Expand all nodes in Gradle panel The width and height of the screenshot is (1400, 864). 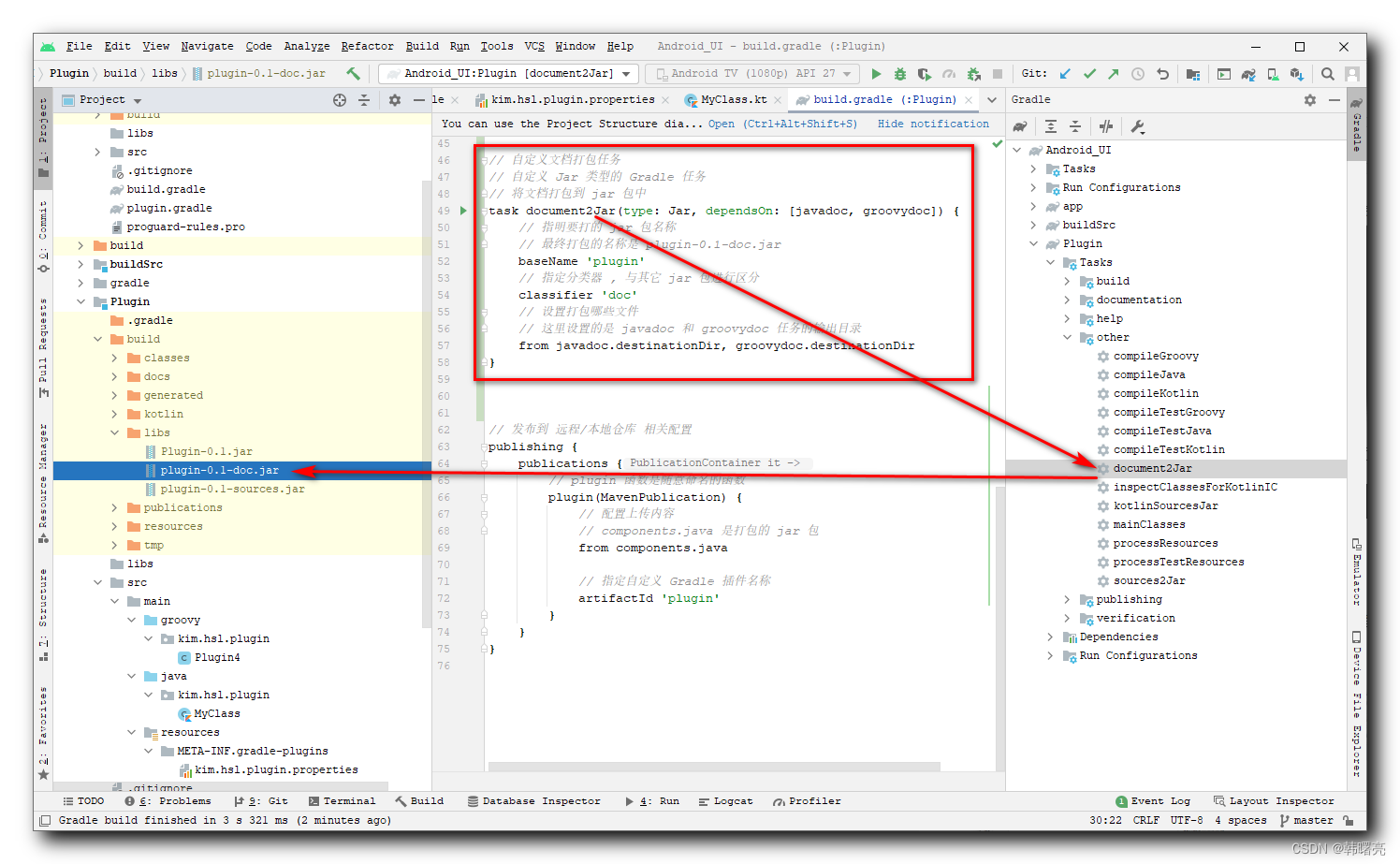(1051, 126)
